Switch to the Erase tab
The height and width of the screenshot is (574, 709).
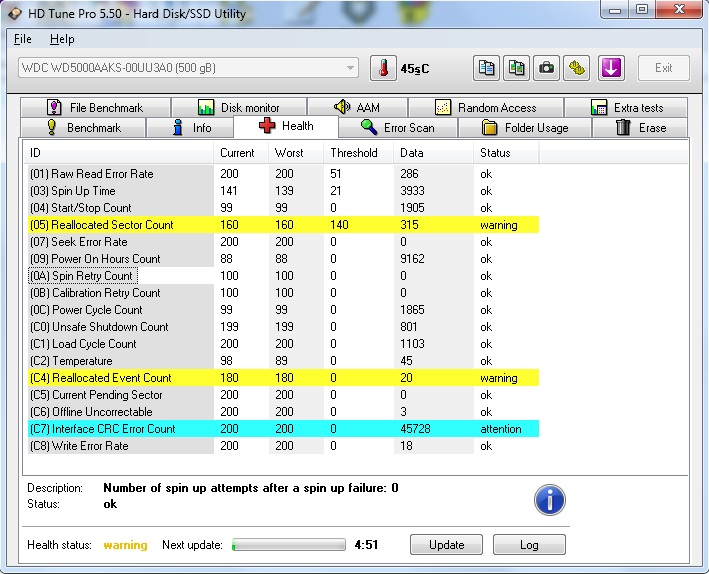640,128
